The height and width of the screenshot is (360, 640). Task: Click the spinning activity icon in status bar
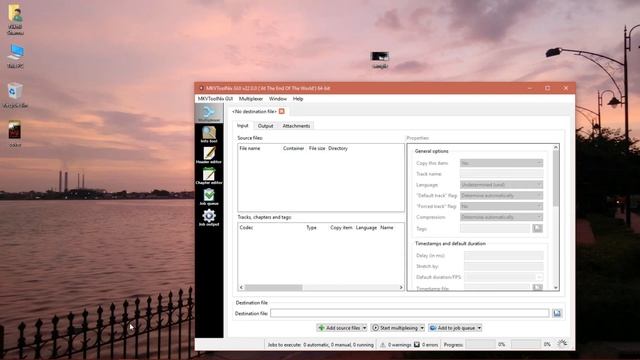(562, 343)
